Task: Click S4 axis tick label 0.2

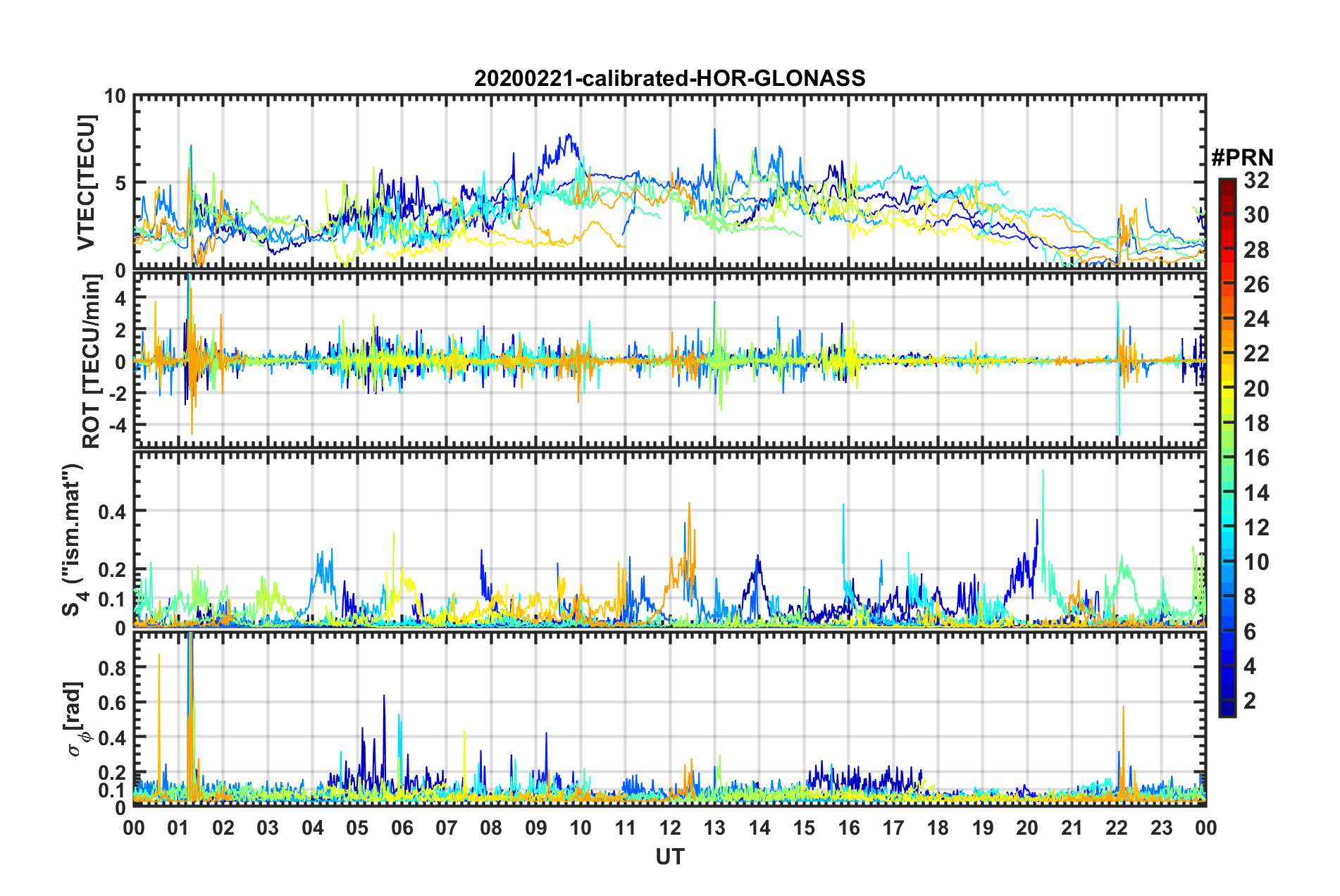Action: (112, 570)
